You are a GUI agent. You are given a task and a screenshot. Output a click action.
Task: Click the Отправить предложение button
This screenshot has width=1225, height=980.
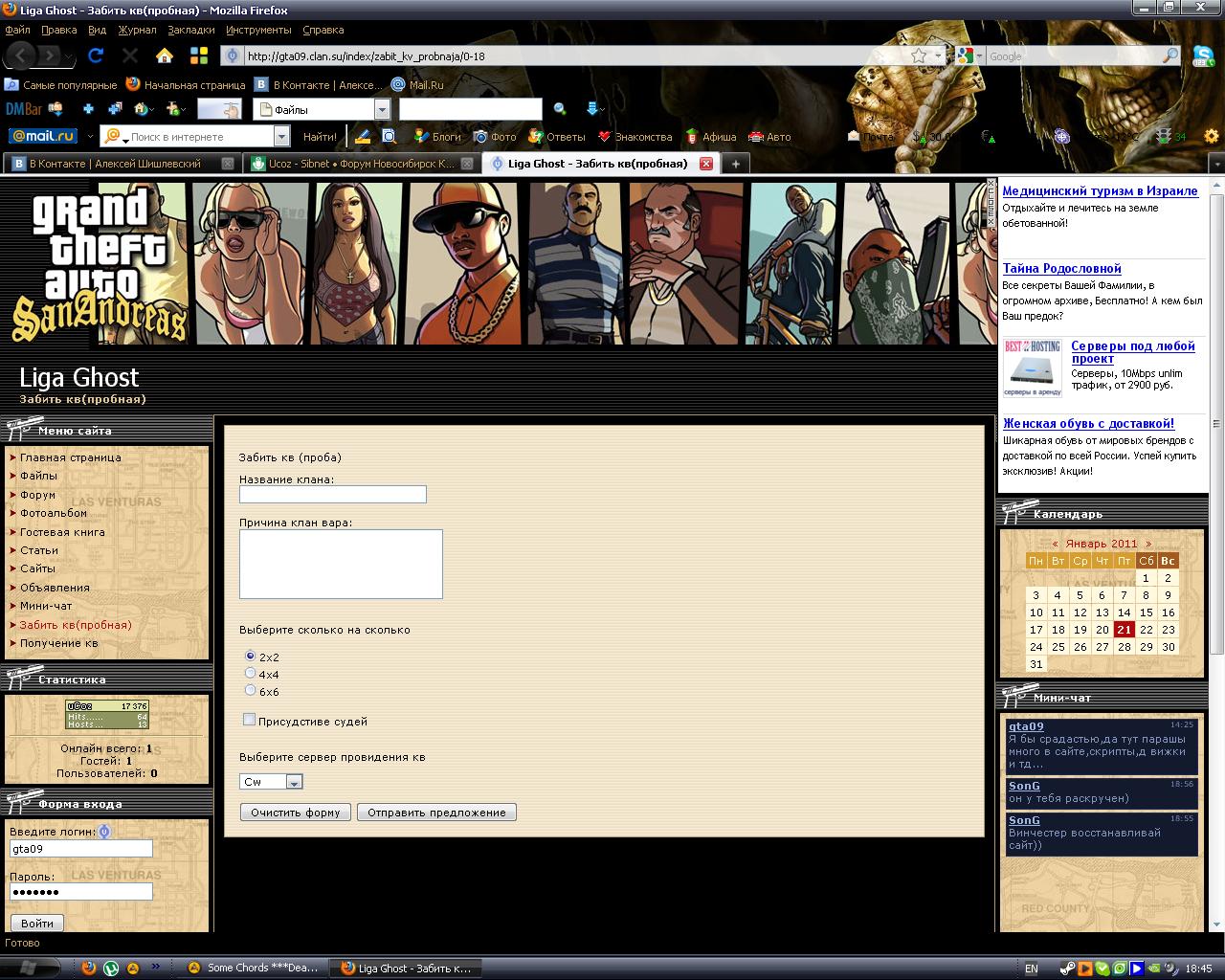point(436,813)
